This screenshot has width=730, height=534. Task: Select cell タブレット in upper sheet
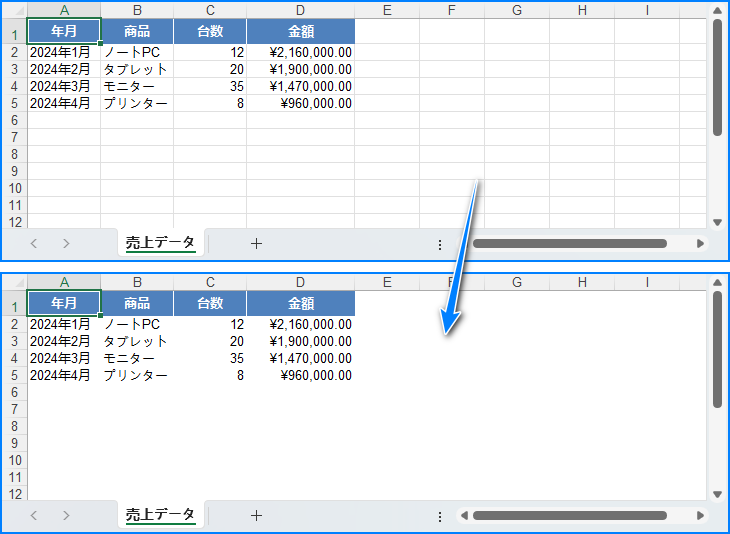tap(137, 69)
